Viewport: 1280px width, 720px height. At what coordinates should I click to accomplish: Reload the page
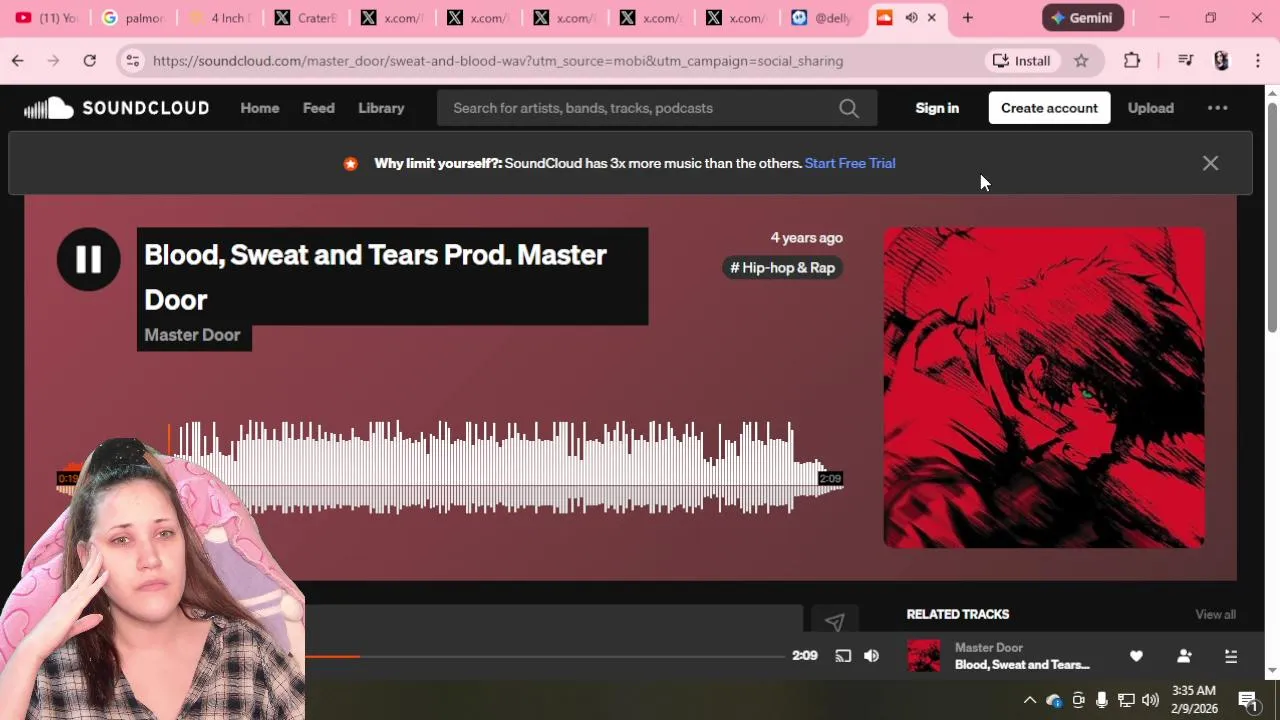(90, 61)
